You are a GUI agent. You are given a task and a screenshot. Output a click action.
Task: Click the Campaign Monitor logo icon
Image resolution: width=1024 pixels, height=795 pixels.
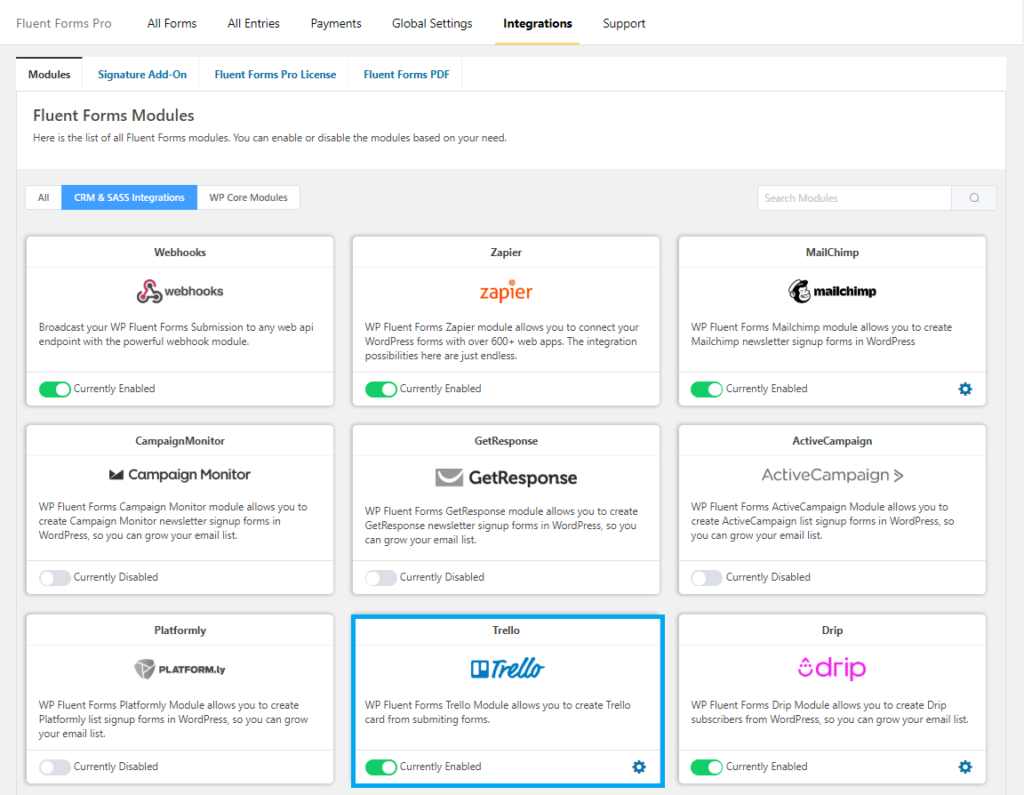click(x=179, y=474)
